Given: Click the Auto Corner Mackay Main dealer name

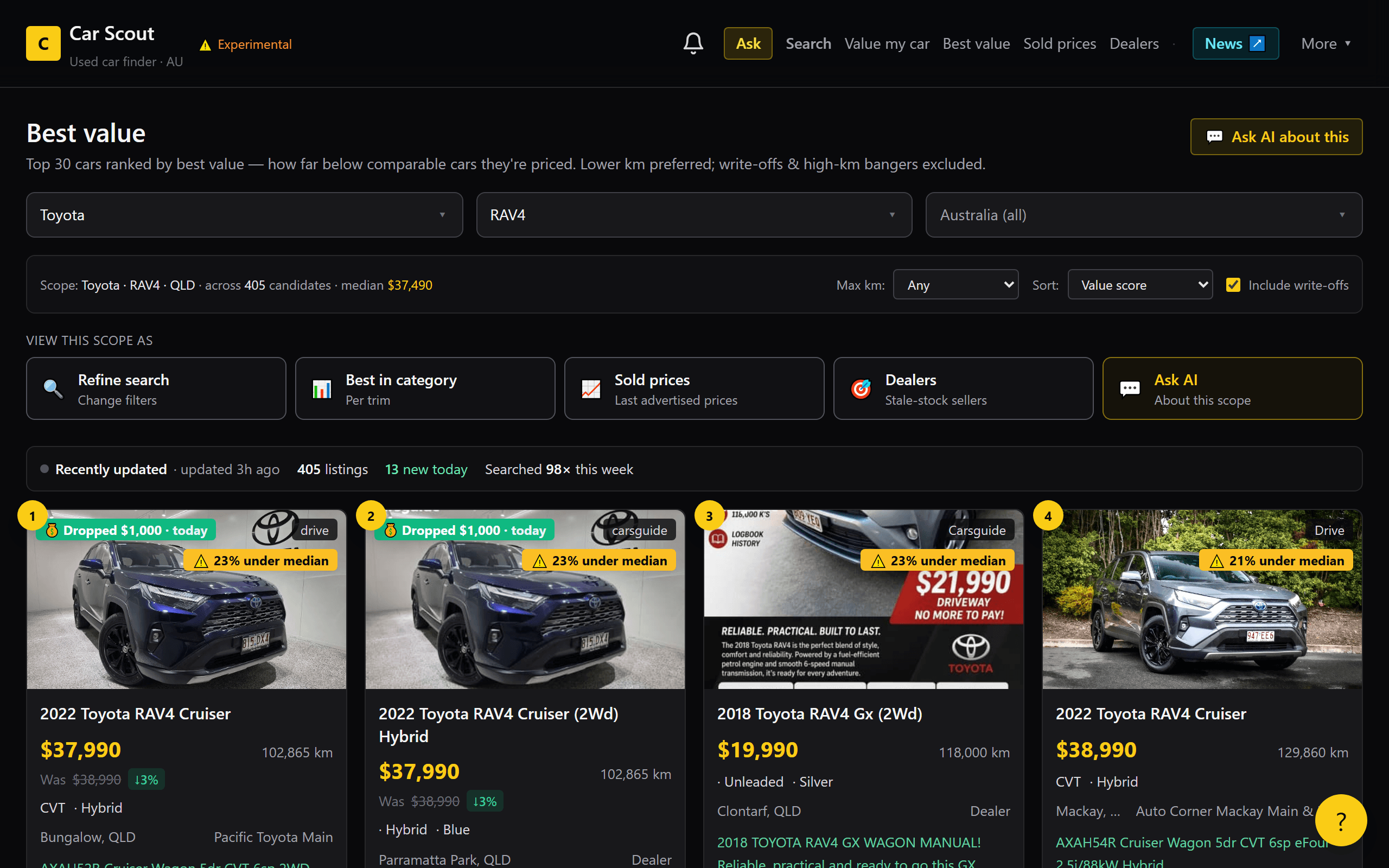Looking at the screenshot, I should point(1225,811).
